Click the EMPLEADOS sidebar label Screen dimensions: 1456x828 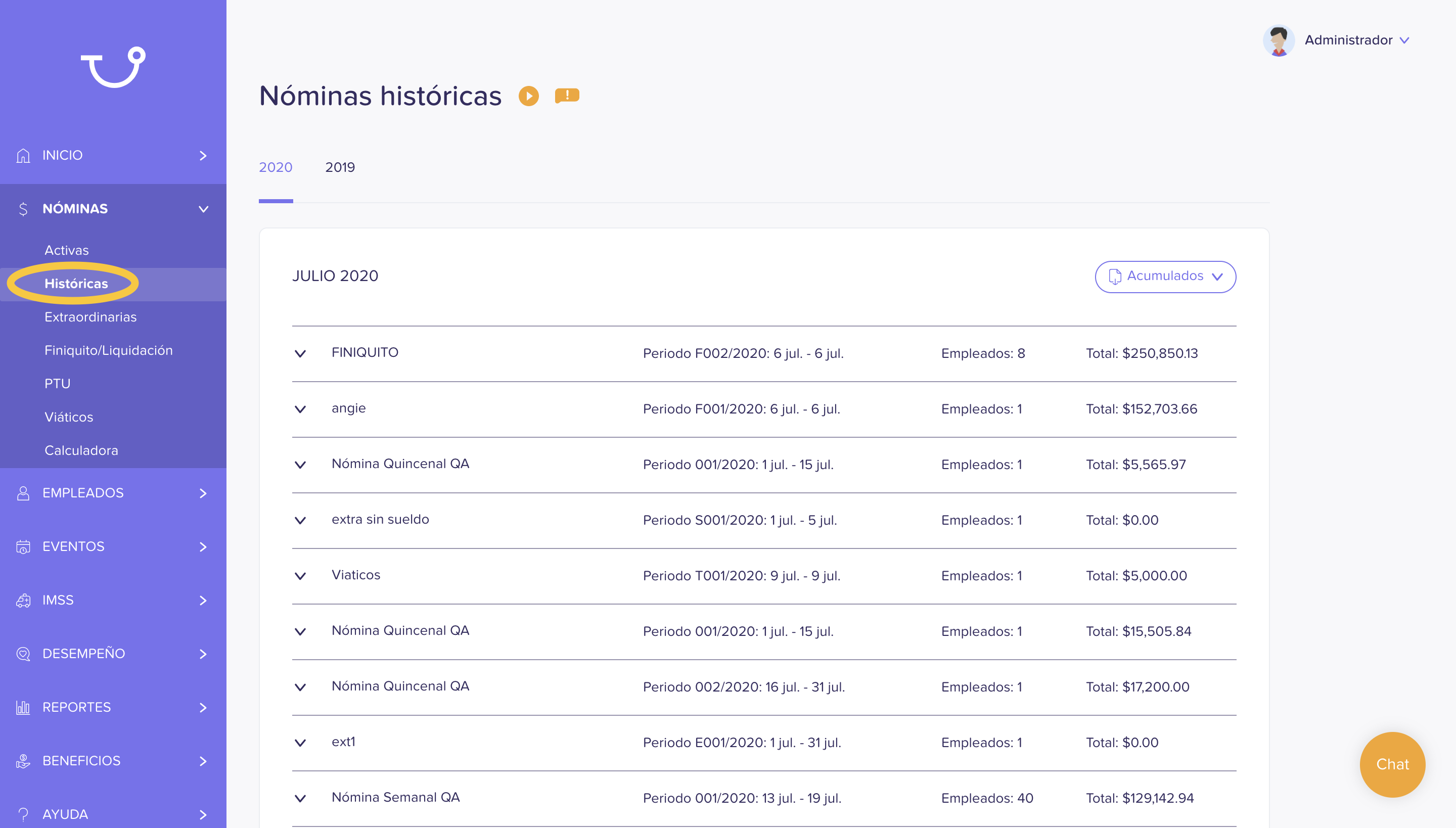coord(83,493)
